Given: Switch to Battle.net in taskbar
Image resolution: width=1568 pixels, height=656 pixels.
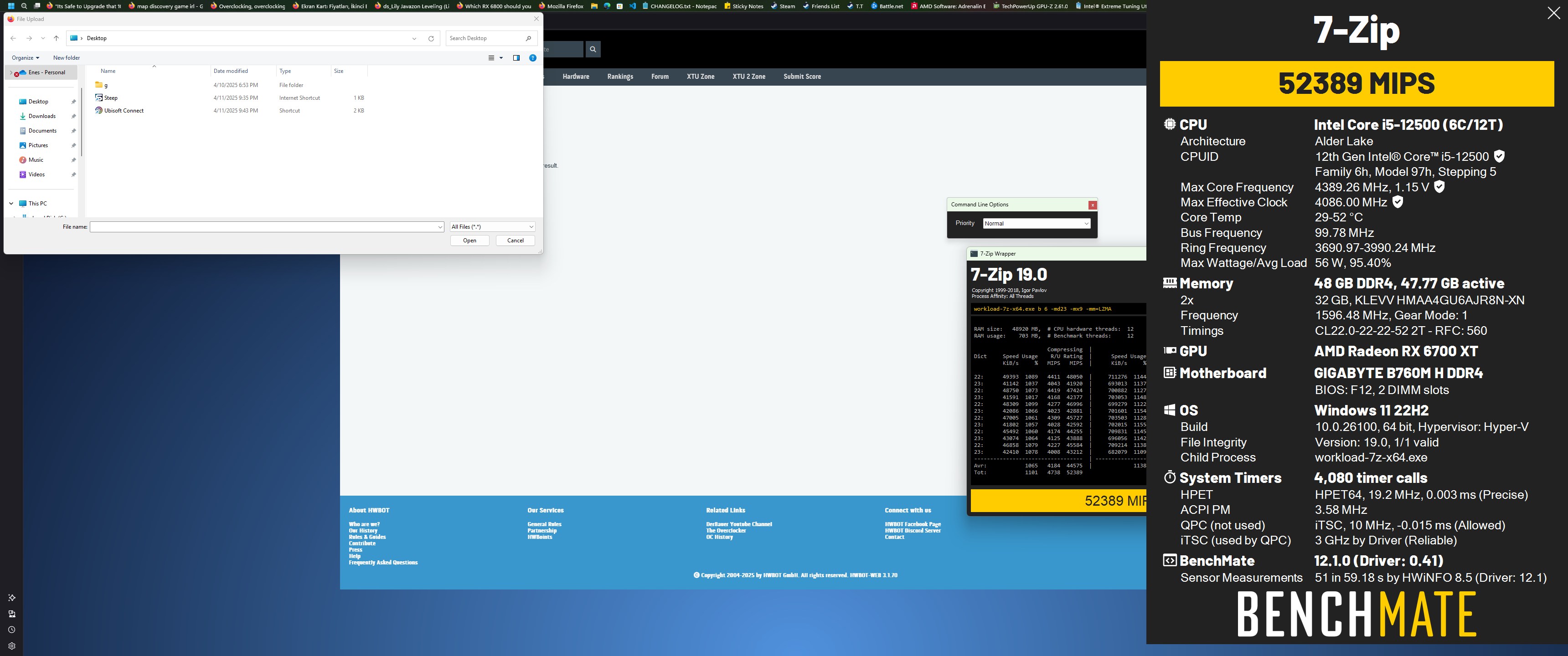Looking at the screenshot, I should pyautogui.click(x=886, y=6).
